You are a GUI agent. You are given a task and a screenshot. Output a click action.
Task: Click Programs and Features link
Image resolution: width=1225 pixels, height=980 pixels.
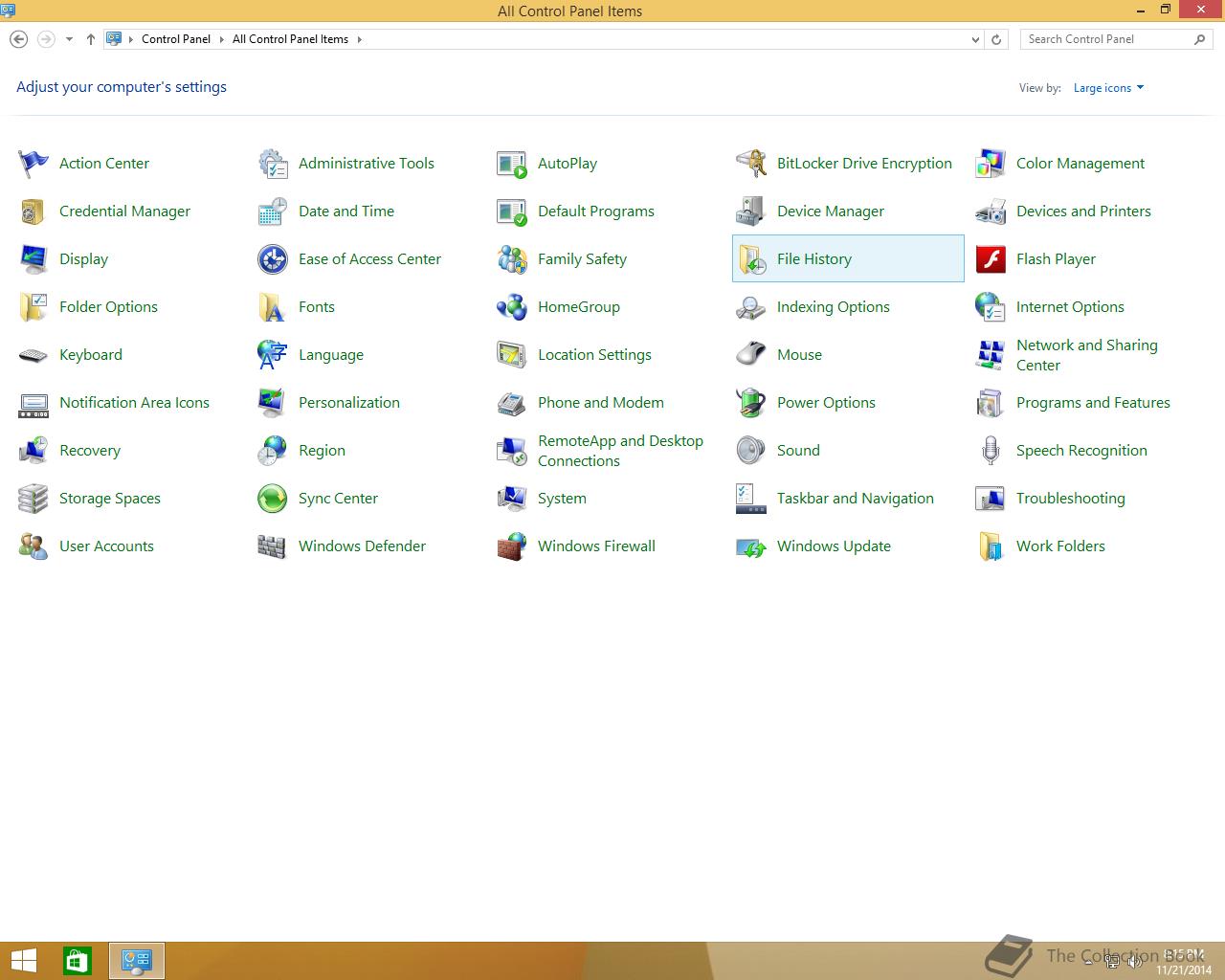(x=1093, y=403)
